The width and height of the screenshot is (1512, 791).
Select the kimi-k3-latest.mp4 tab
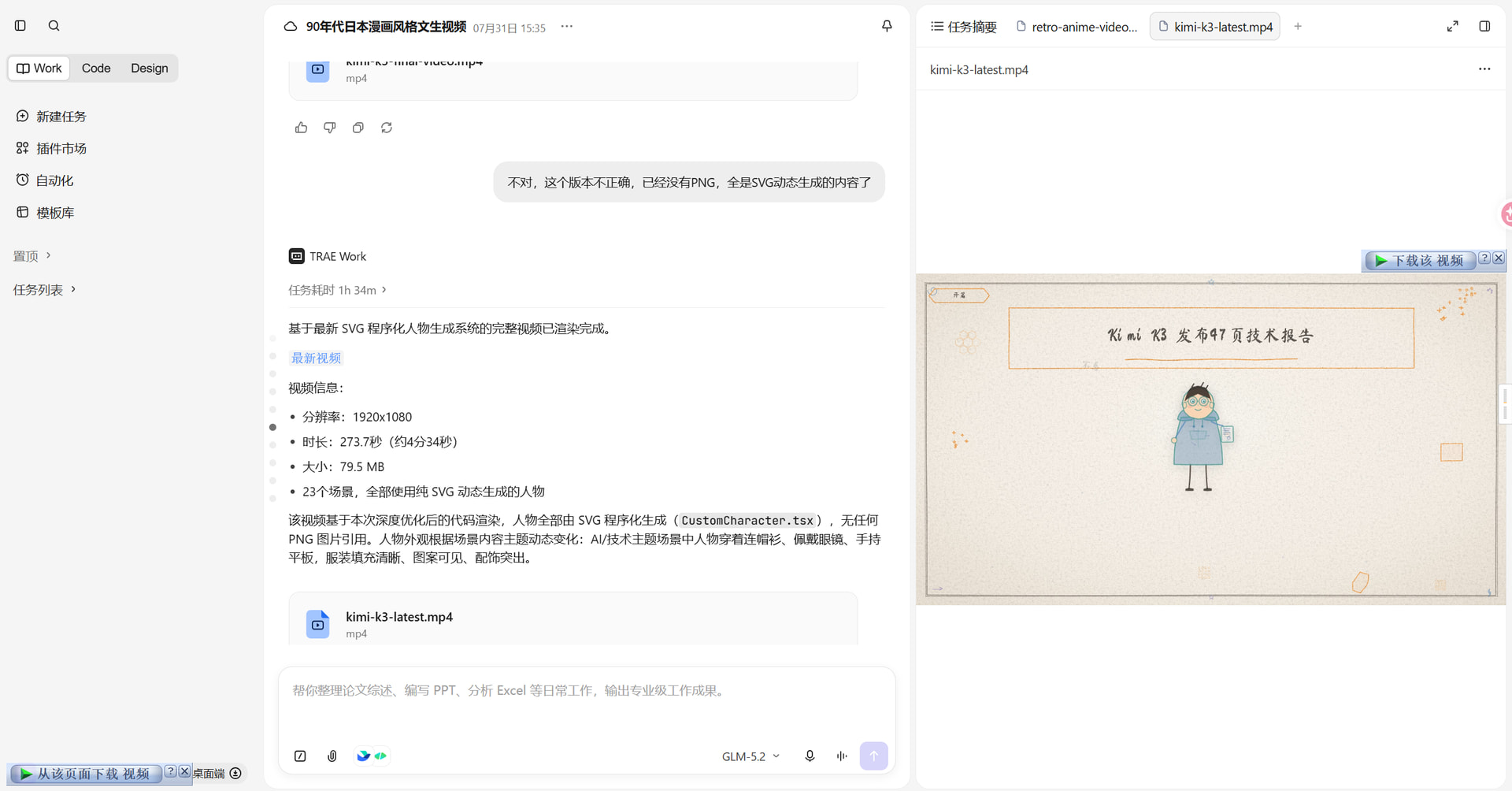pos(1215,27)
